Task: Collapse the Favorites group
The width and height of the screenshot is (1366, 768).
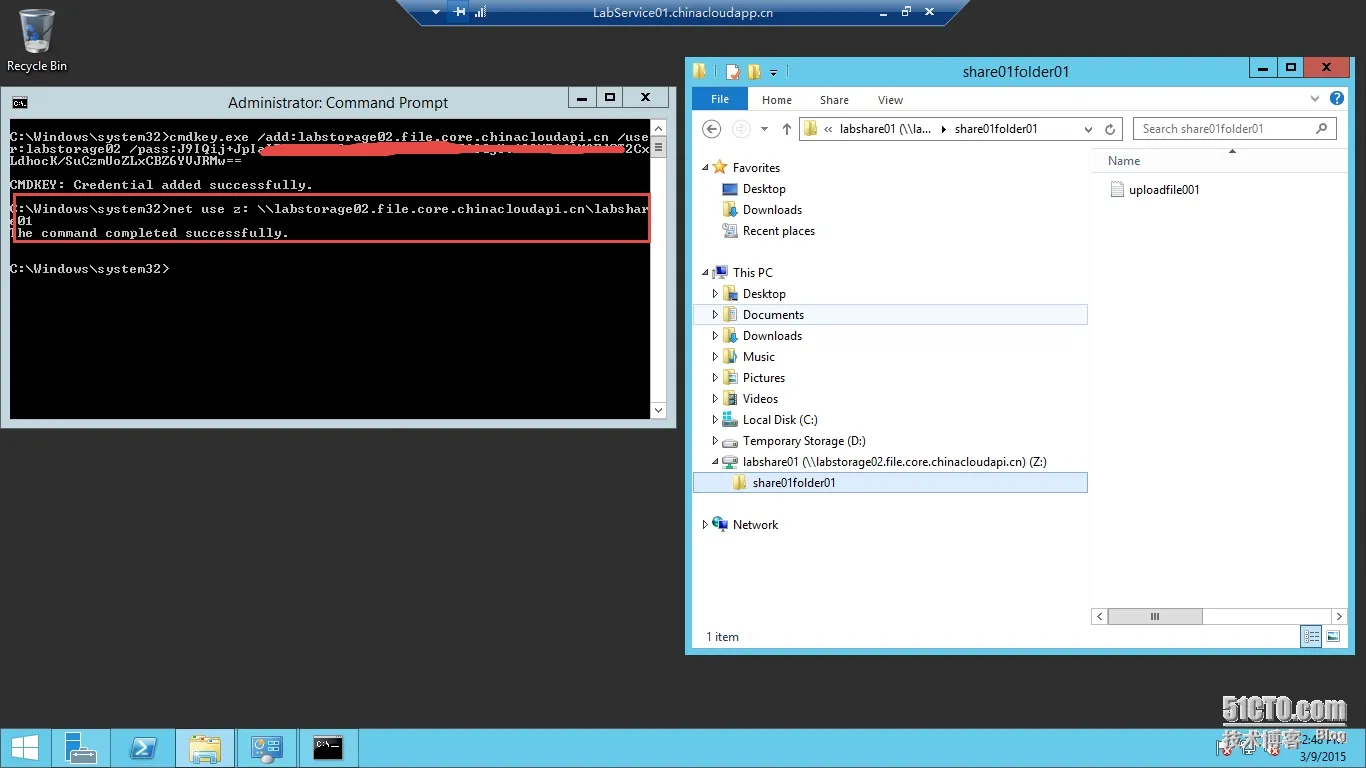Action: (705, 168)
